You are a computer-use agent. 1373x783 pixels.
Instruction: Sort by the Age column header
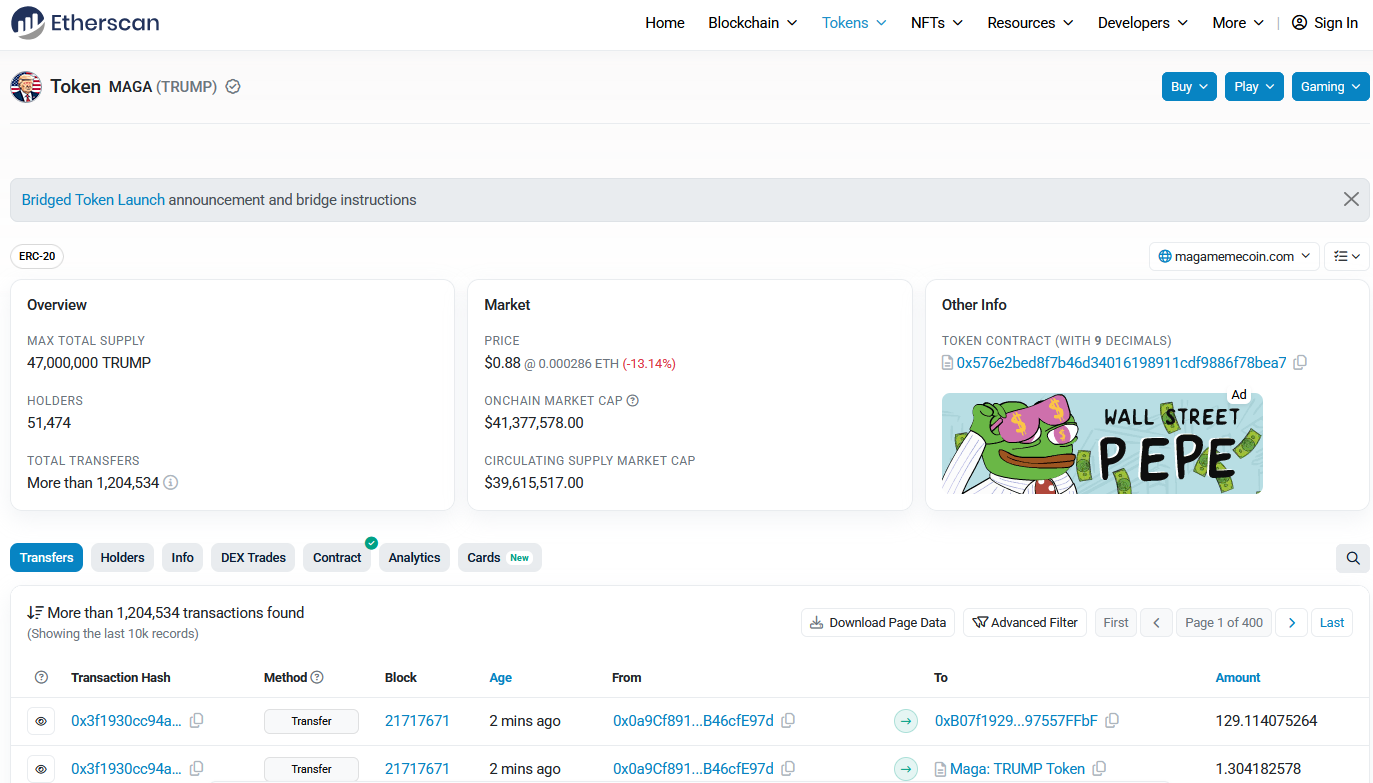pos(500,677)
